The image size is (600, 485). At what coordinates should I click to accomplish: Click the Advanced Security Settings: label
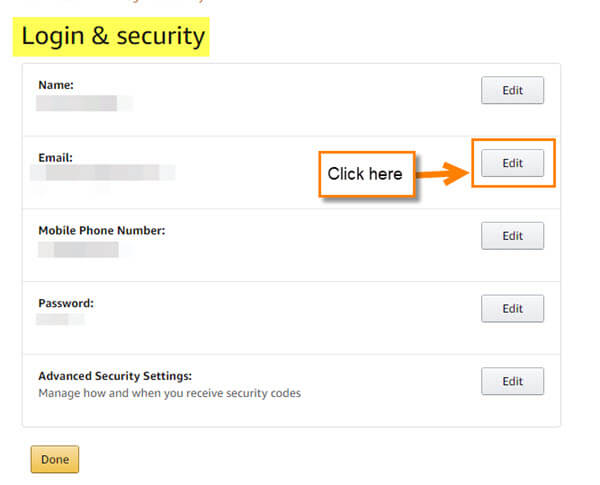[115, 376]
